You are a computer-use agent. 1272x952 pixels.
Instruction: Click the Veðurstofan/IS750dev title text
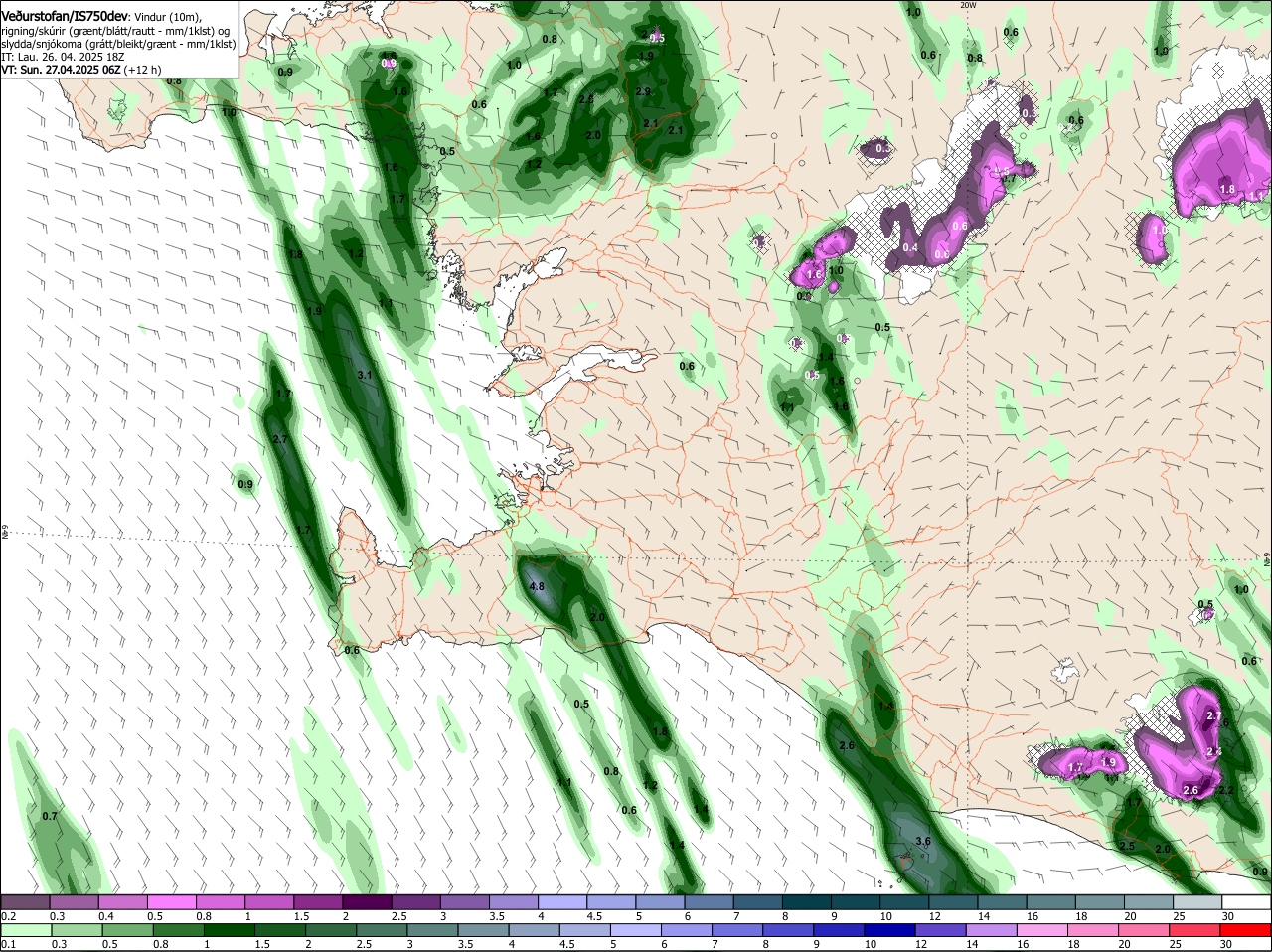point(65,18)
